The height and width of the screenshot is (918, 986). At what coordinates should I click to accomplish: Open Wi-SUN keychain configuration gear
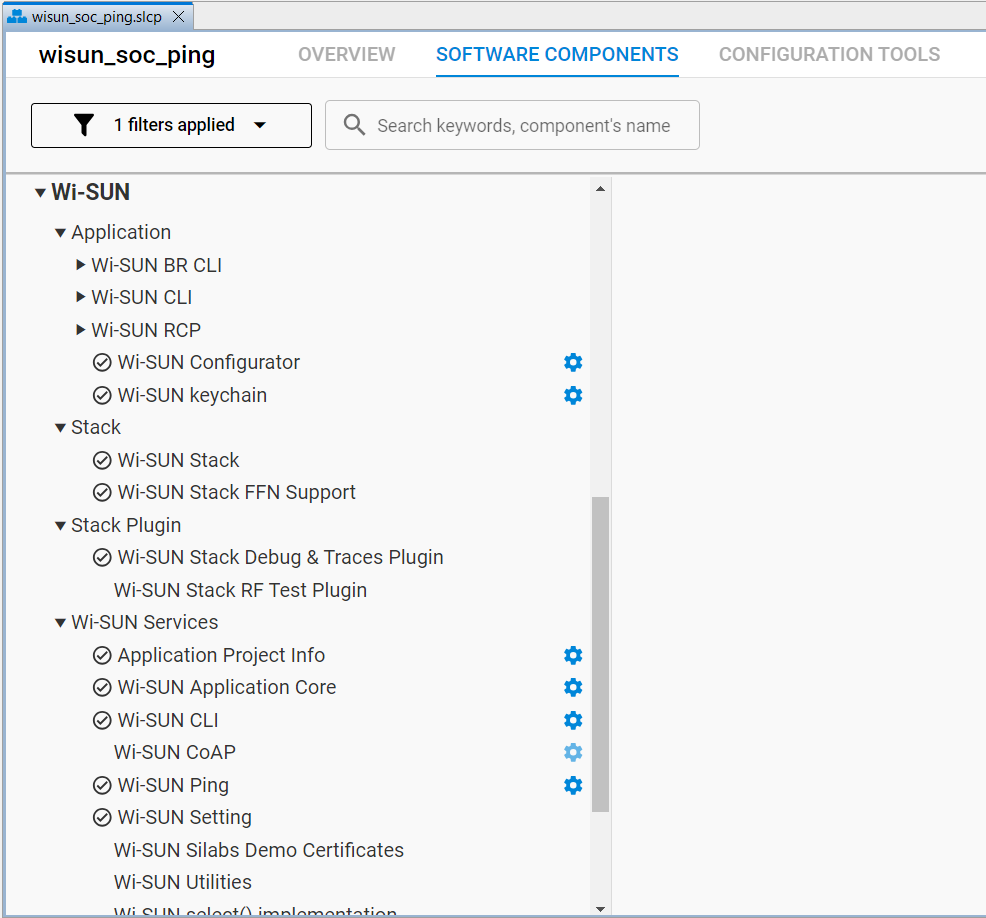click(573, 395)
